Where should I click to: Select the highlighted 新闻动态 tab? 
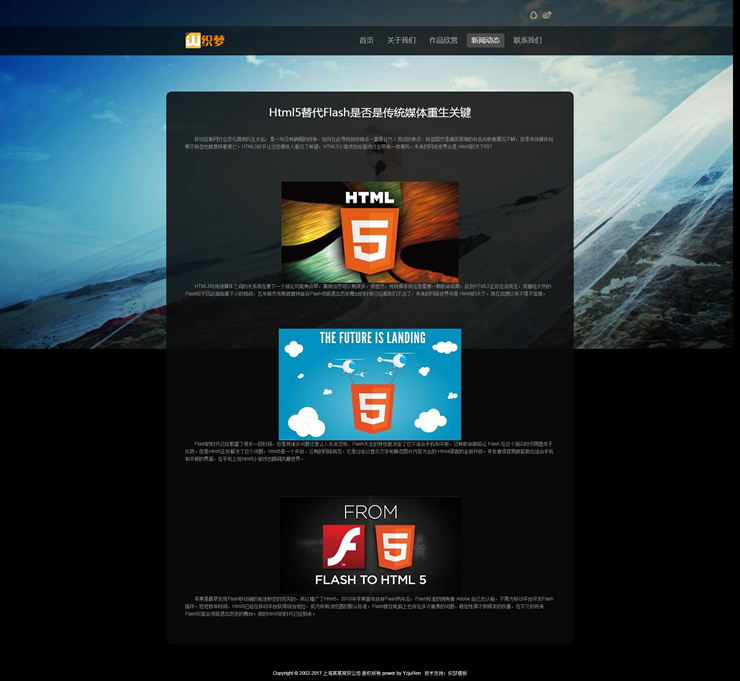point(485,41)
